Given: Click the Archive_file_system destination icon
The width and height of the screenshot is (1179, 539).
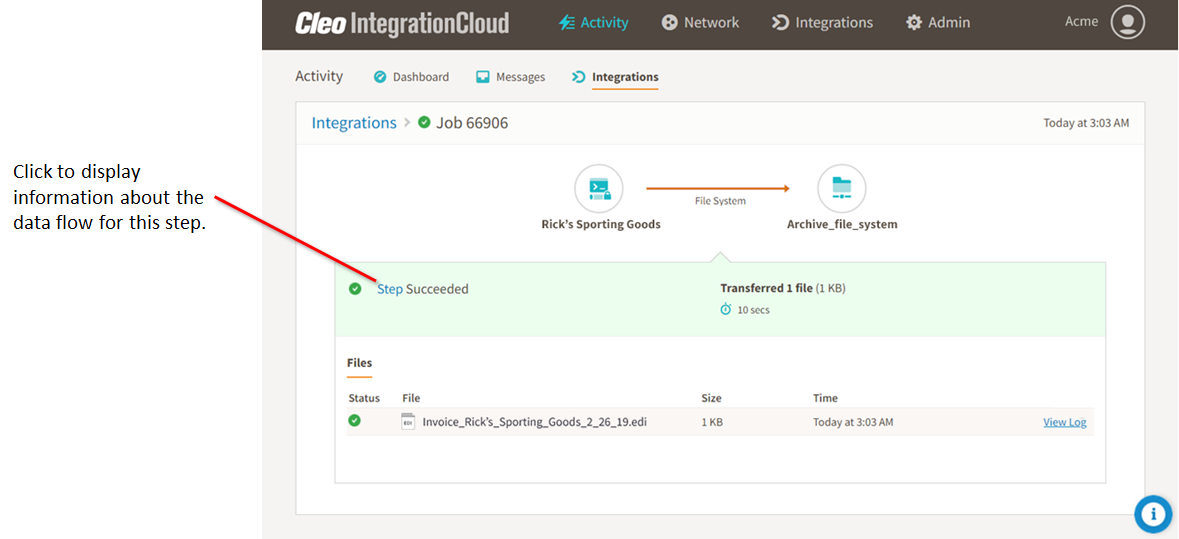Looking at the screenshot, I should pos(841,188).
